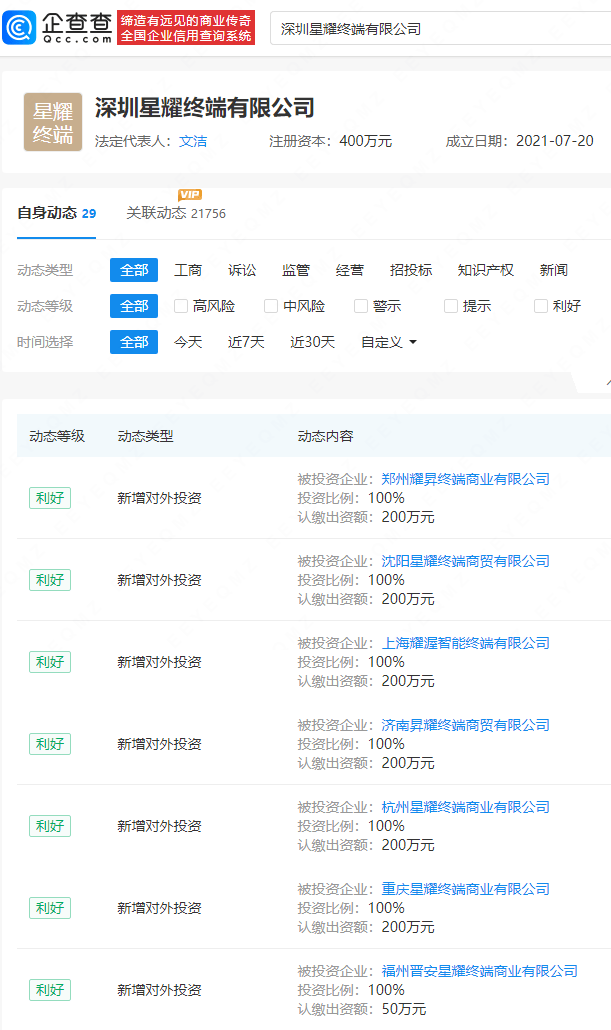Click 新增对外投资 in 福州晋安星耀 row
The image size is (611, 1030).
(x=159, y=990)
